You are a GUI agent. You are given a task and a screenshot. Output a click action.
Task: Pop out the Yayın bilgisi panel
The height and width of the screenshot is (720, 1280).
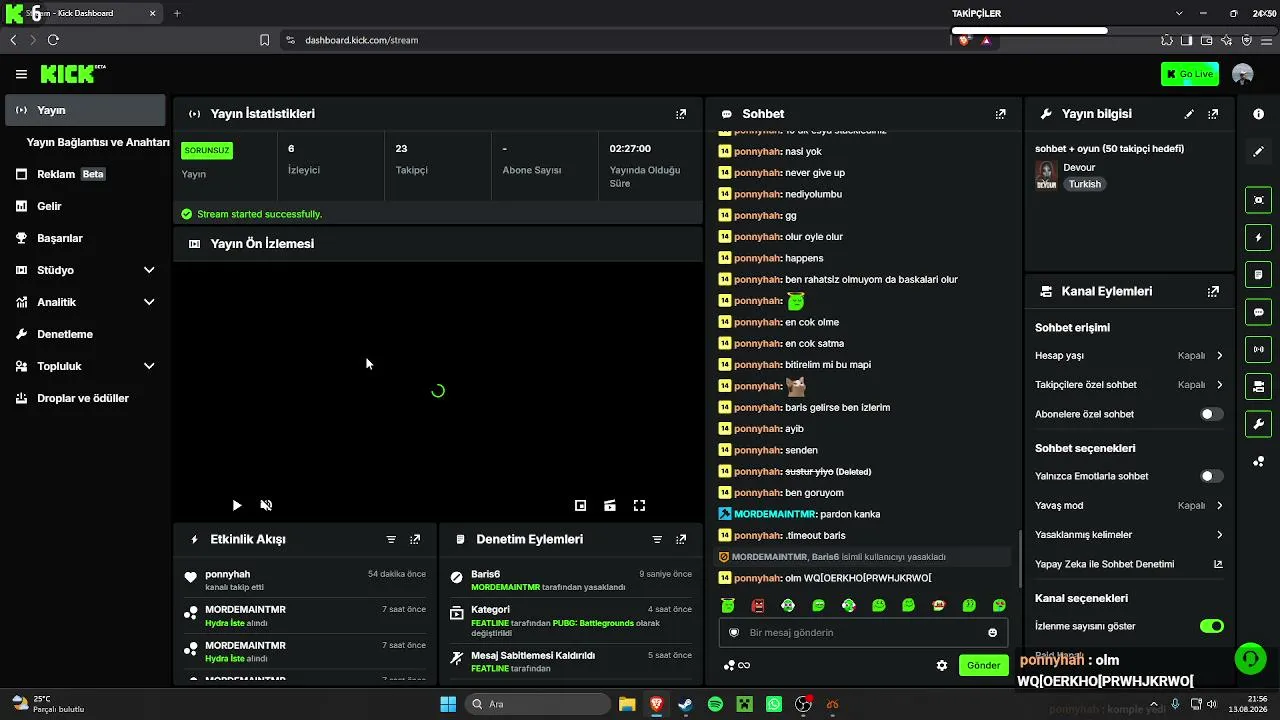pos(1213,114)
